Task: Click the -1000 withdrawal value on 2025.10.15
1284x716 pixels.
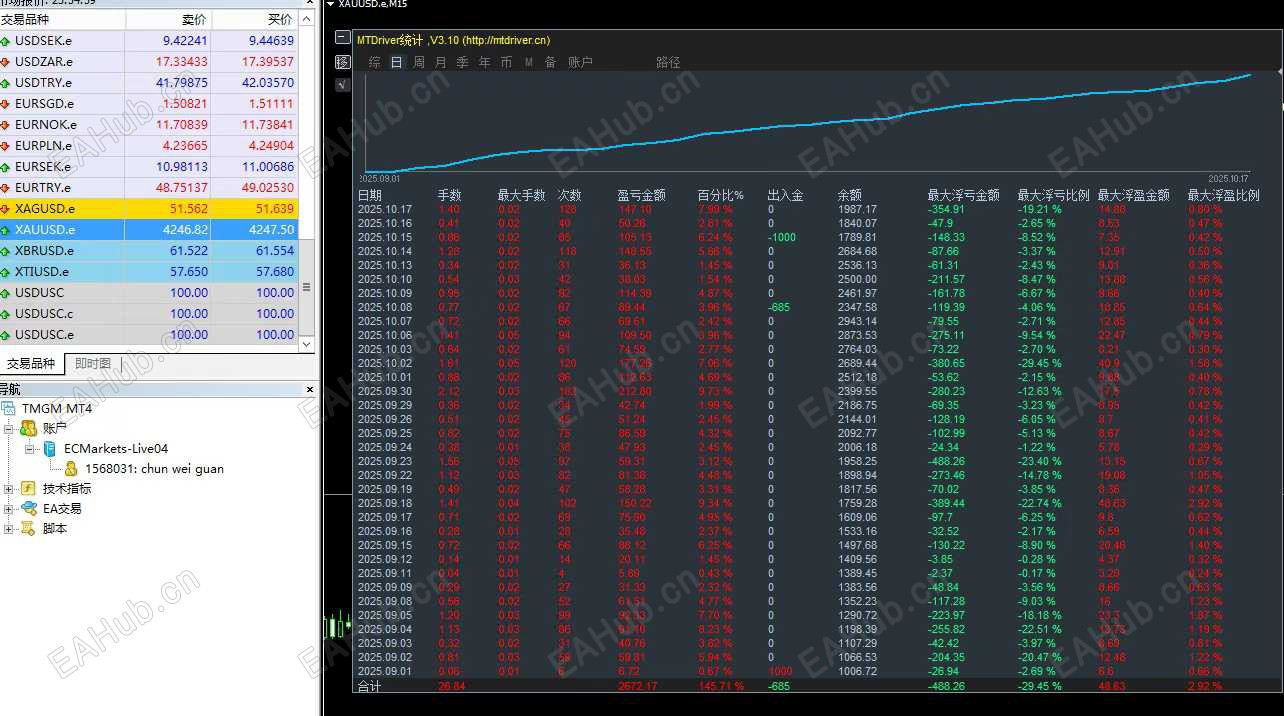Action: click(783, 237)
